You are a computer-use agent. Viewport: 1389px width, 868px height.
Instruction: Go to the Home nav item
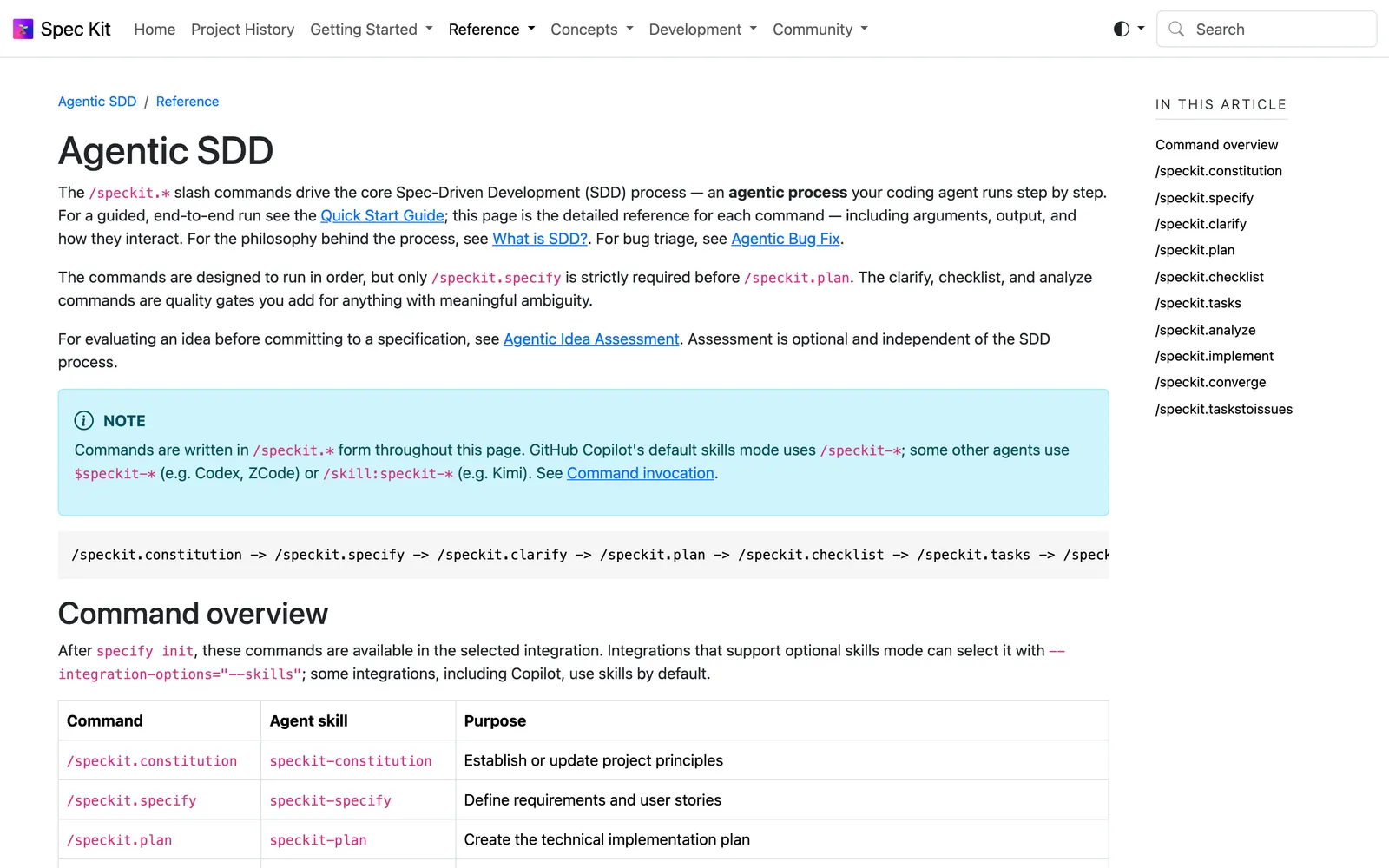coord(155,30)
